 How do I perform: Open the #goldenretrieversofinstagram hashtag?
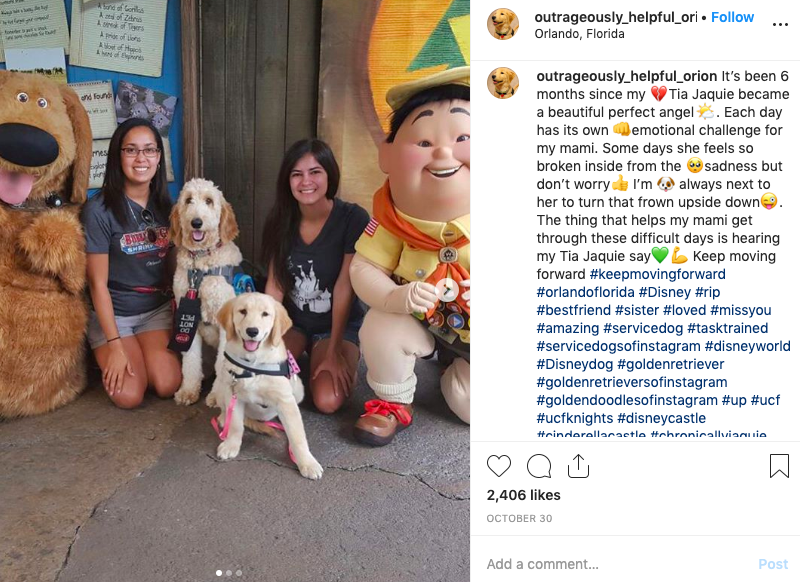632,382
